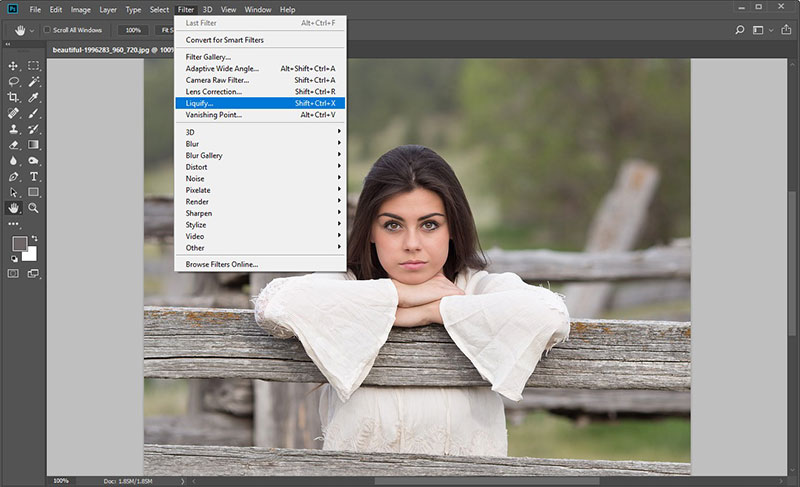This screenshot has width=800, height=487.
Task: Open the Window menu
Action: [258, 10]
